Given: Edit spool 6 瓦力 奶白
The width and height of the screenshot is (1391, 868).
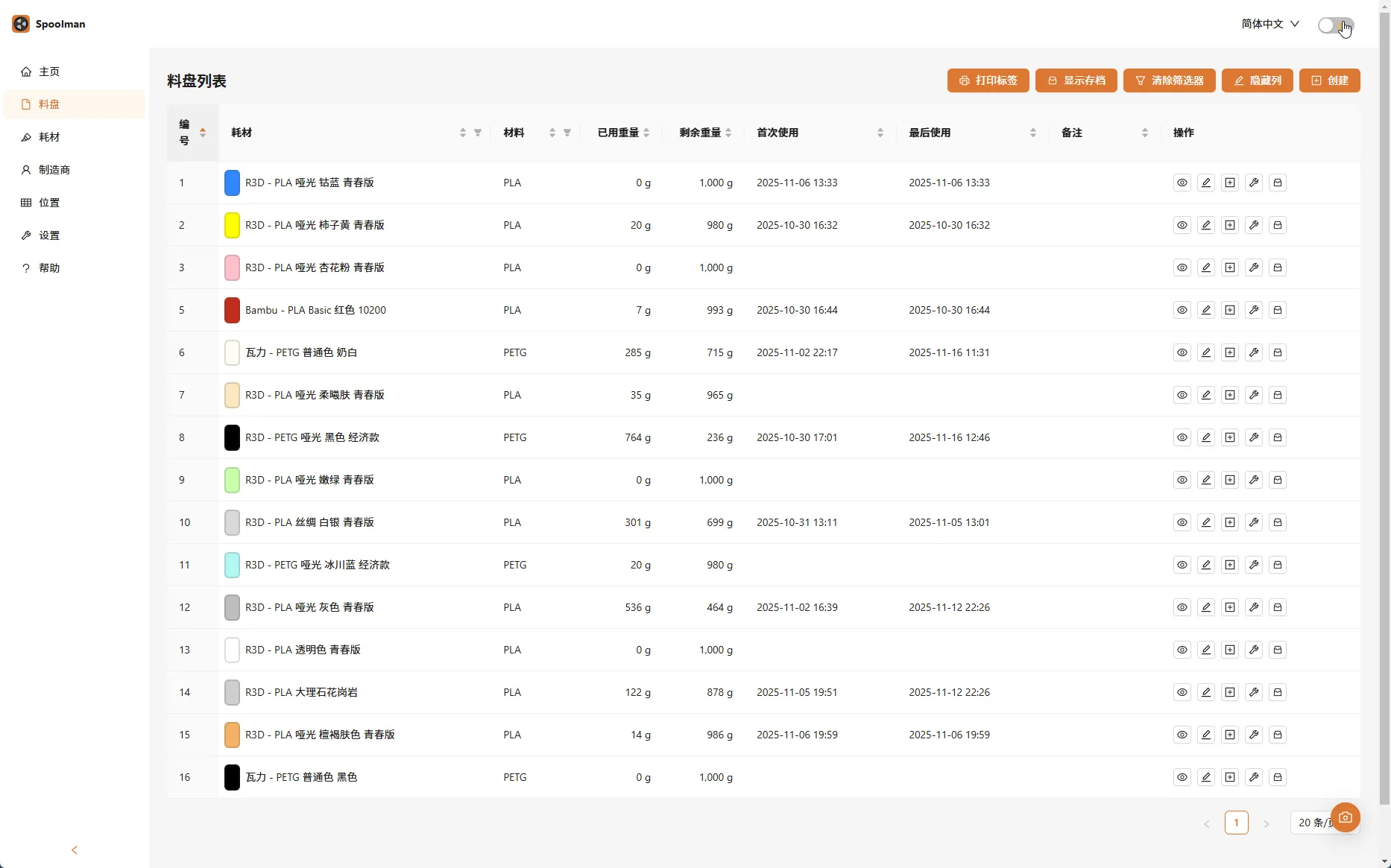Looking at the screenshot, I should [1206, 352].
